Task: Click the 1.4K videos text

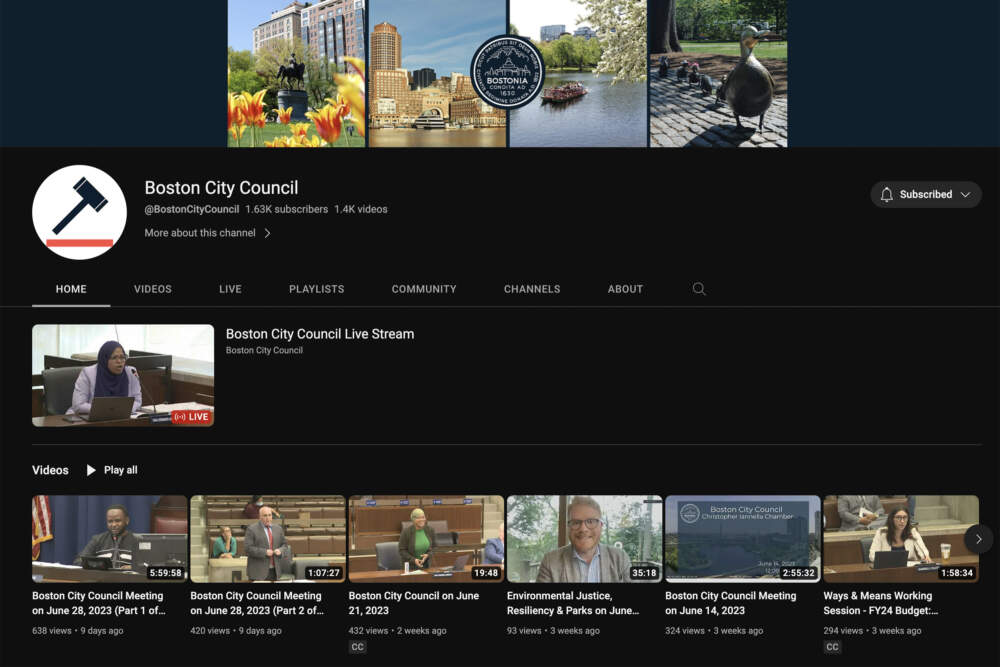Action: coord(361,209)
